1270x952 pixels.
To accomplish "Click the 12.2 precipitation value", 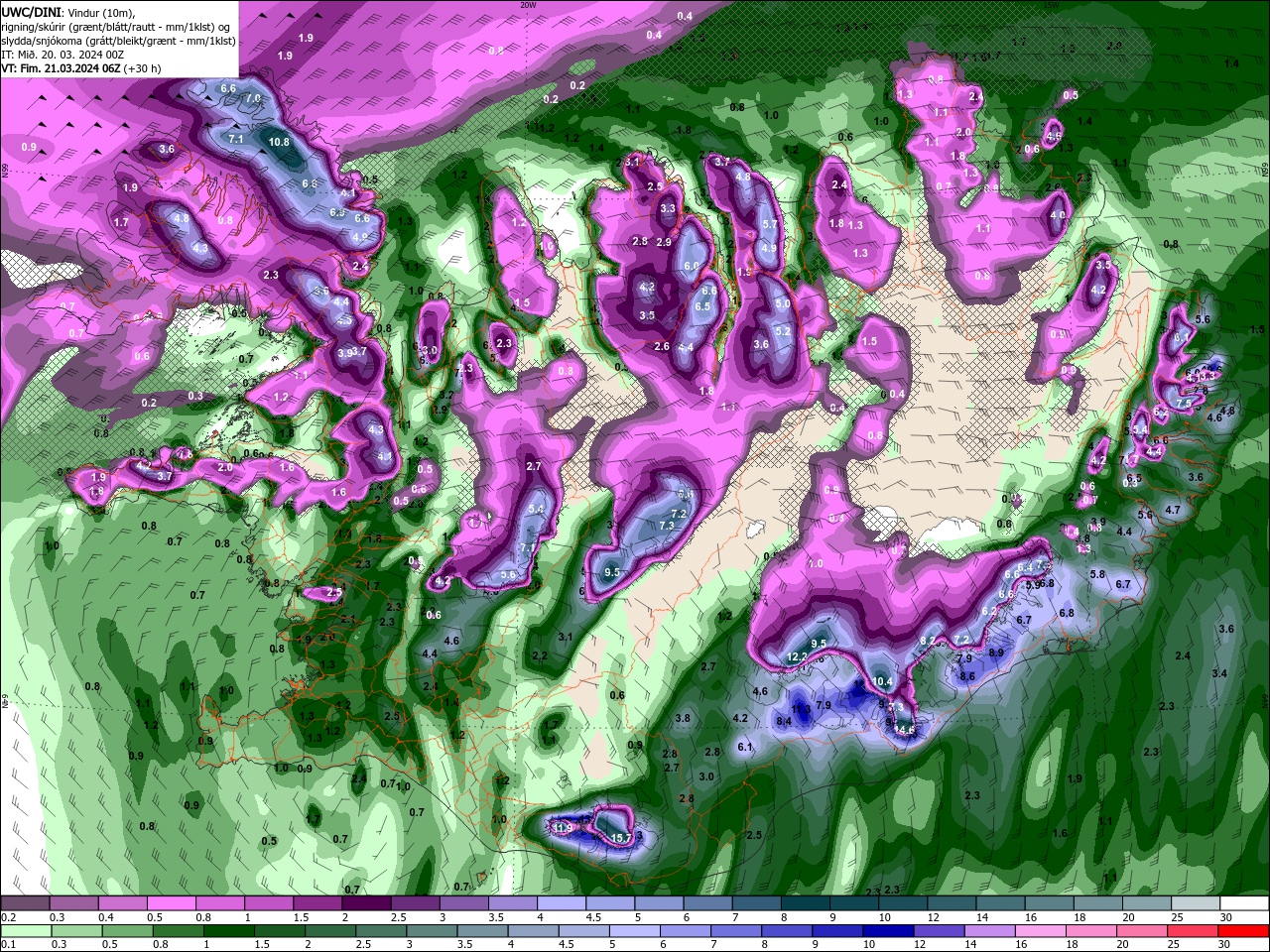I will pyautogui.click(x=796, y=657).
